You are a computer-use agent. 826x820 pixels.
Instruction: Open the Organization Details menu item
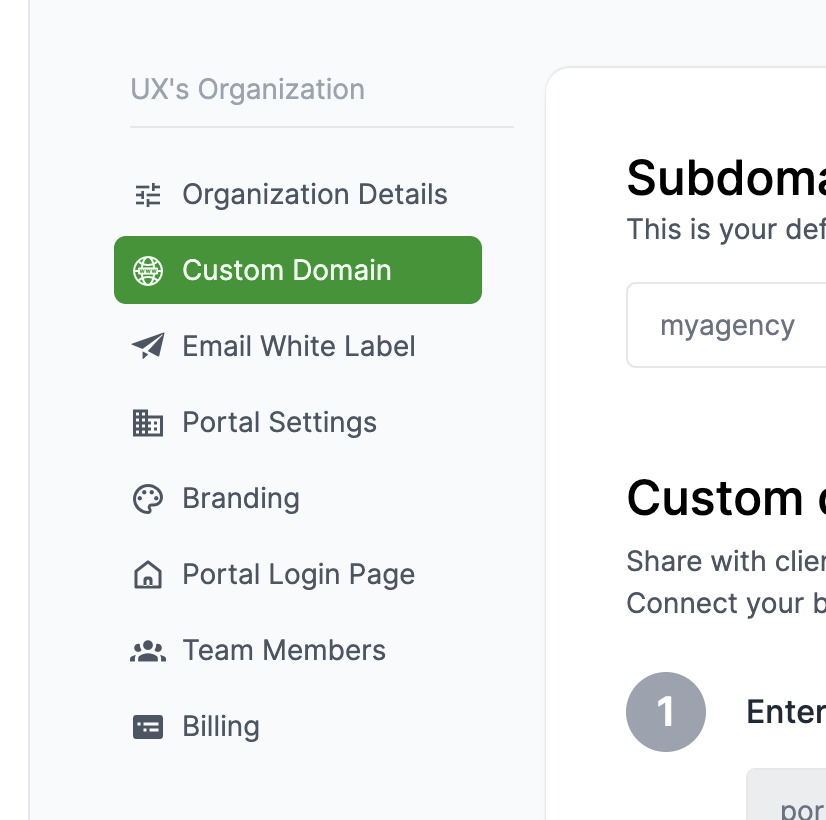314,194
